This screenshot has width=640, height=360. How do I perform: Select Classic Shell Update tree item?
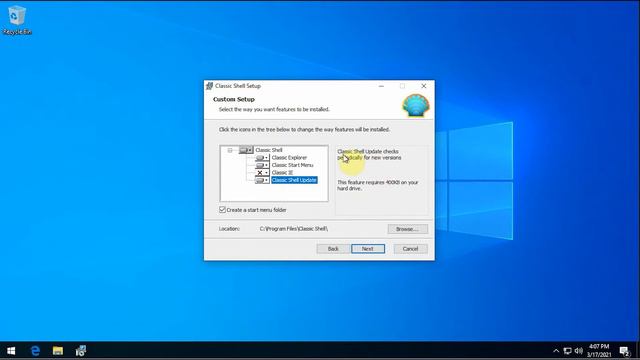point(294,180)
